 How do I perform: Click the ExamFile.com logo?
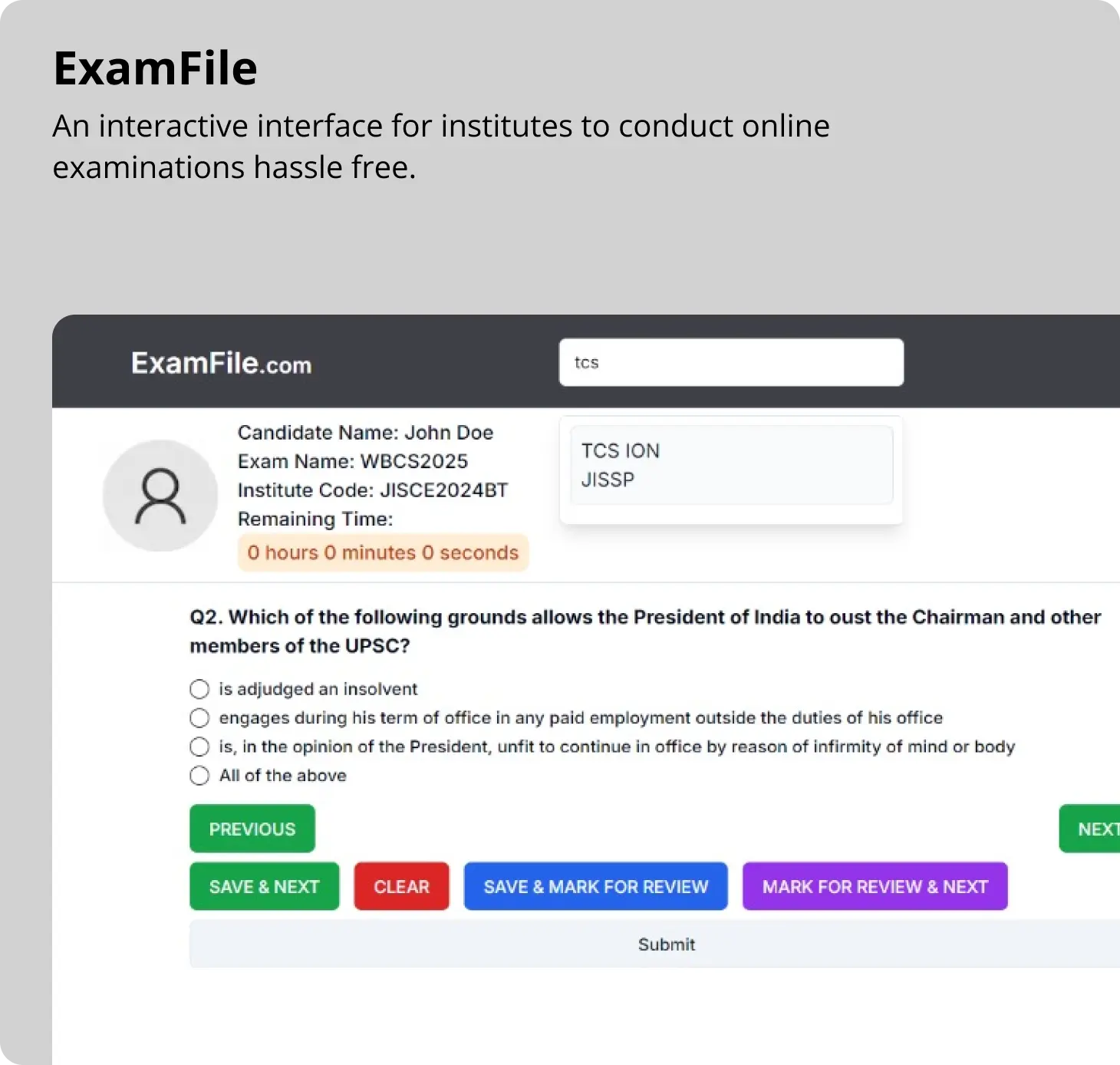point(221,363)
